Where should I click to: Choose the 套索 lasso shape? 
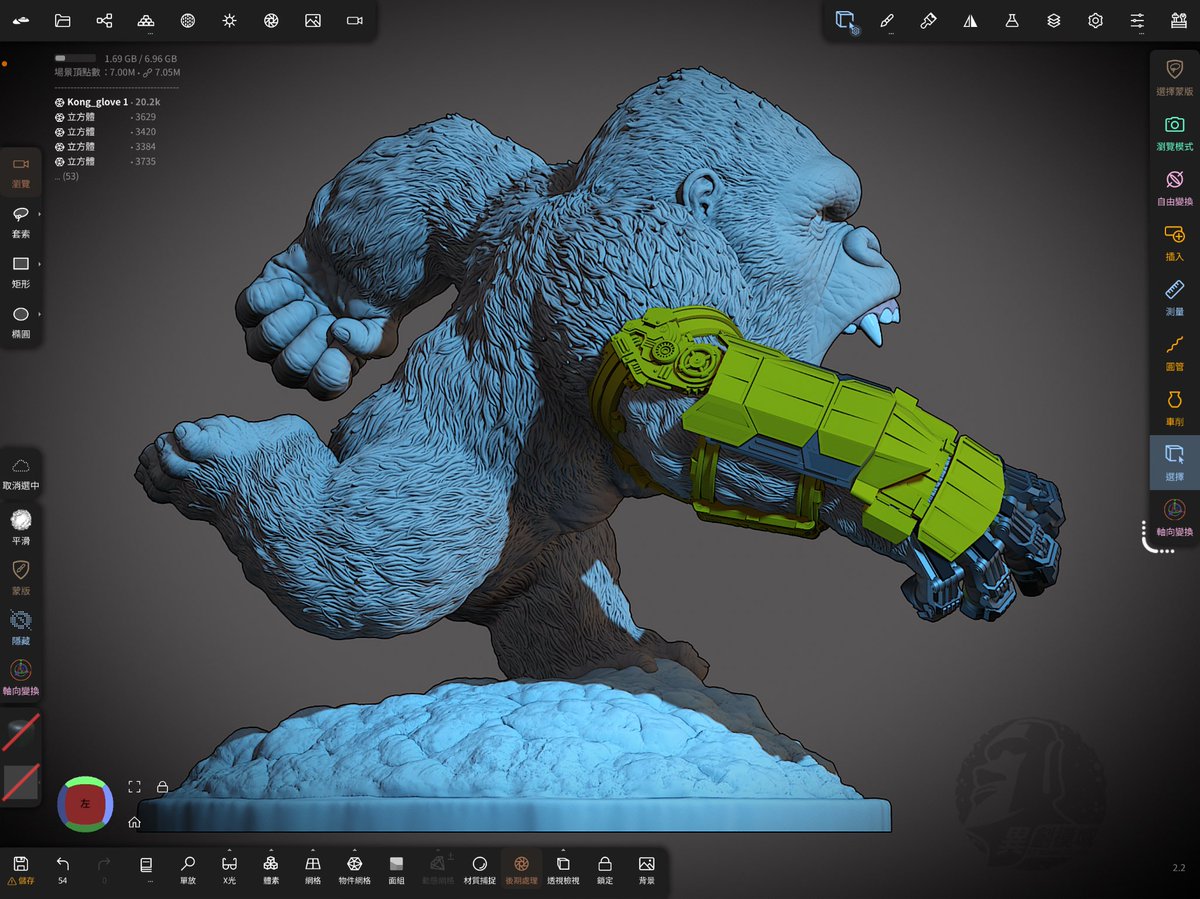(20, 222)
